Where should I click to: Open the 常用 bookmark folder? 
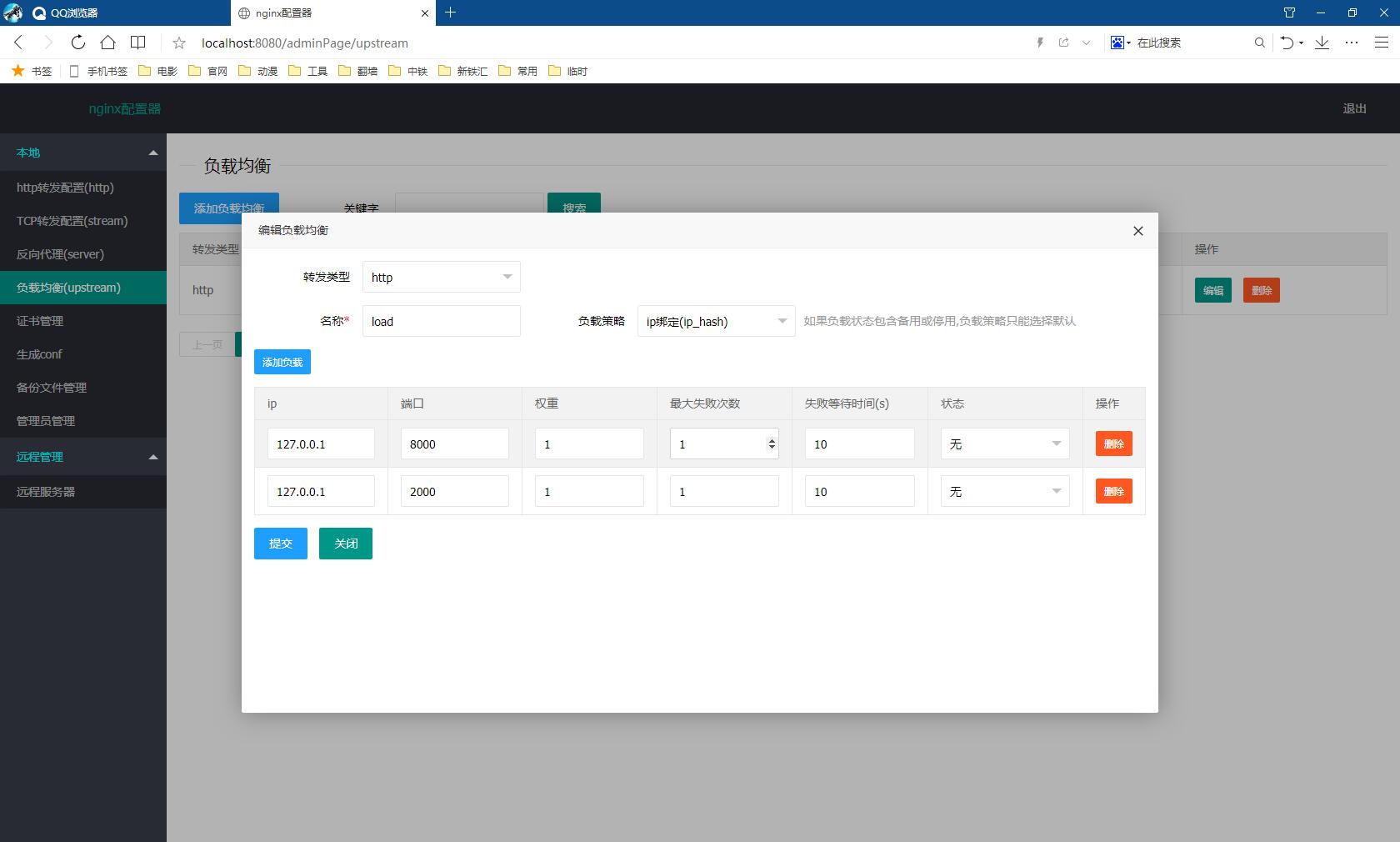[x=518, y=71]
